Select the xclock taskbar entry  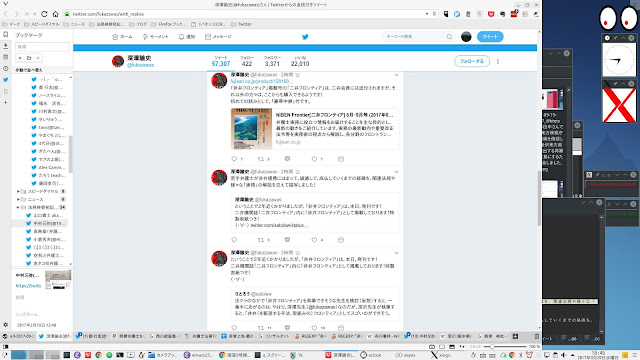pyautogui.click(x=371, y=355)
